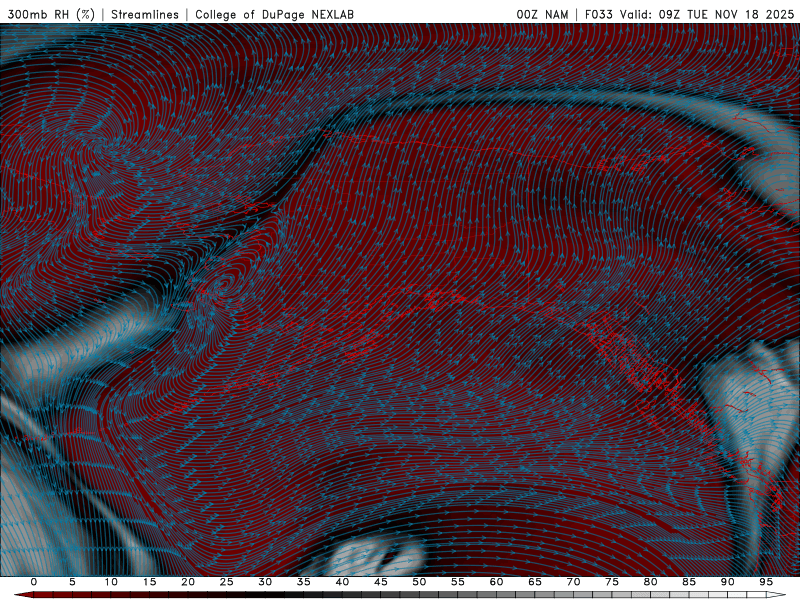Click 'College of DuPage NEXLAB' header text
800x600 pixels.
point(274,15)
